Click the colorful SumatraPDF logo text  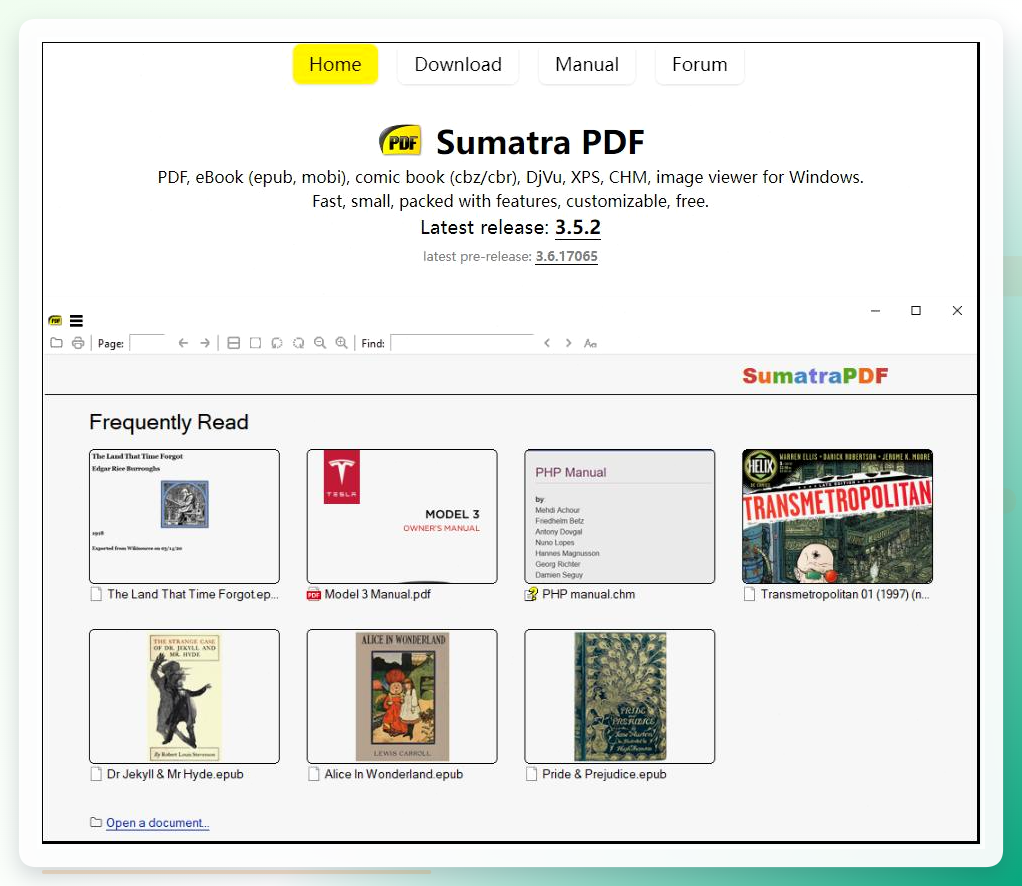click(815, 376)
